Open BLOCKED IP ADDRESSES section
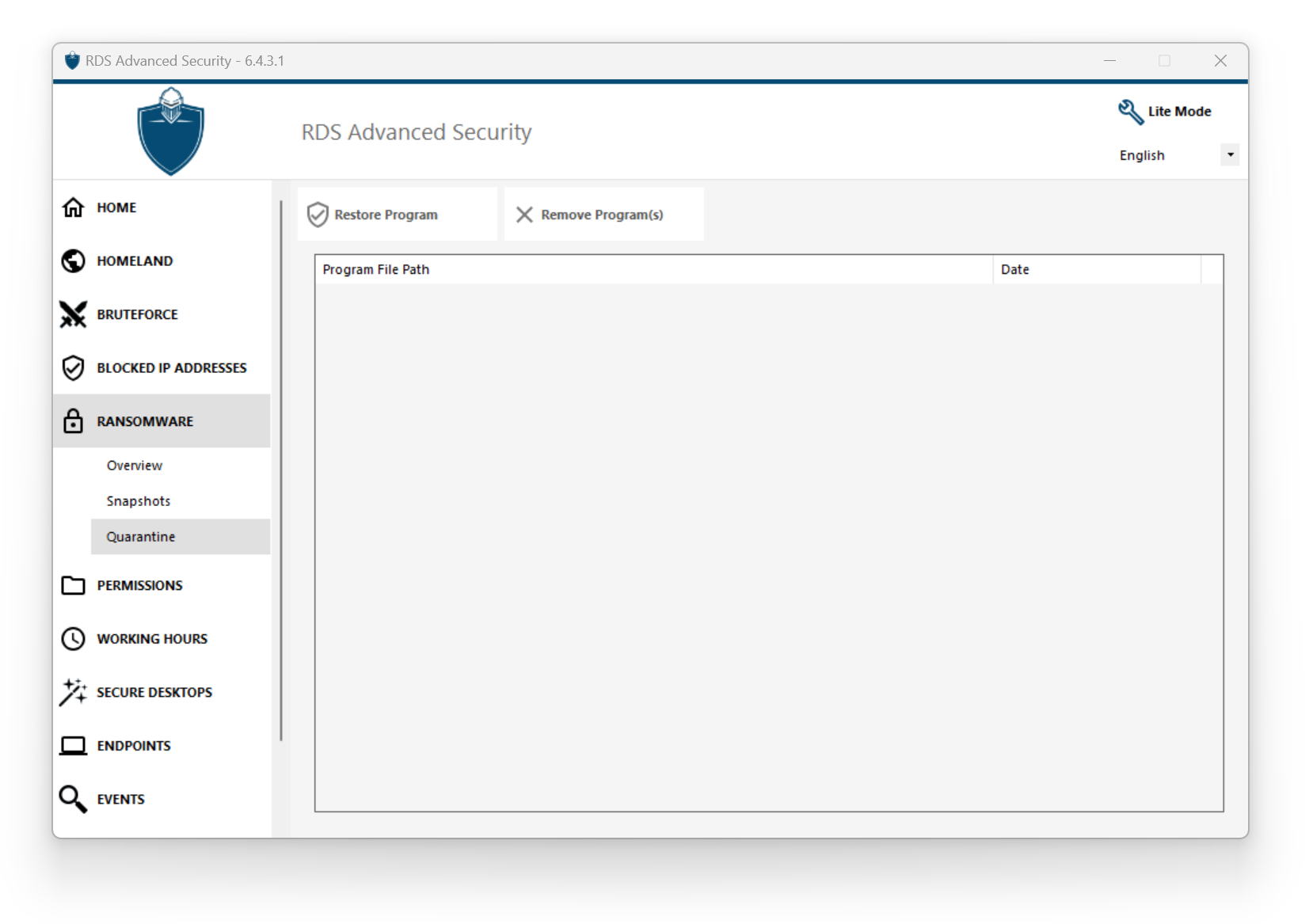The width and height of the screenshot is (1309, 924). [x=162, y=367]
